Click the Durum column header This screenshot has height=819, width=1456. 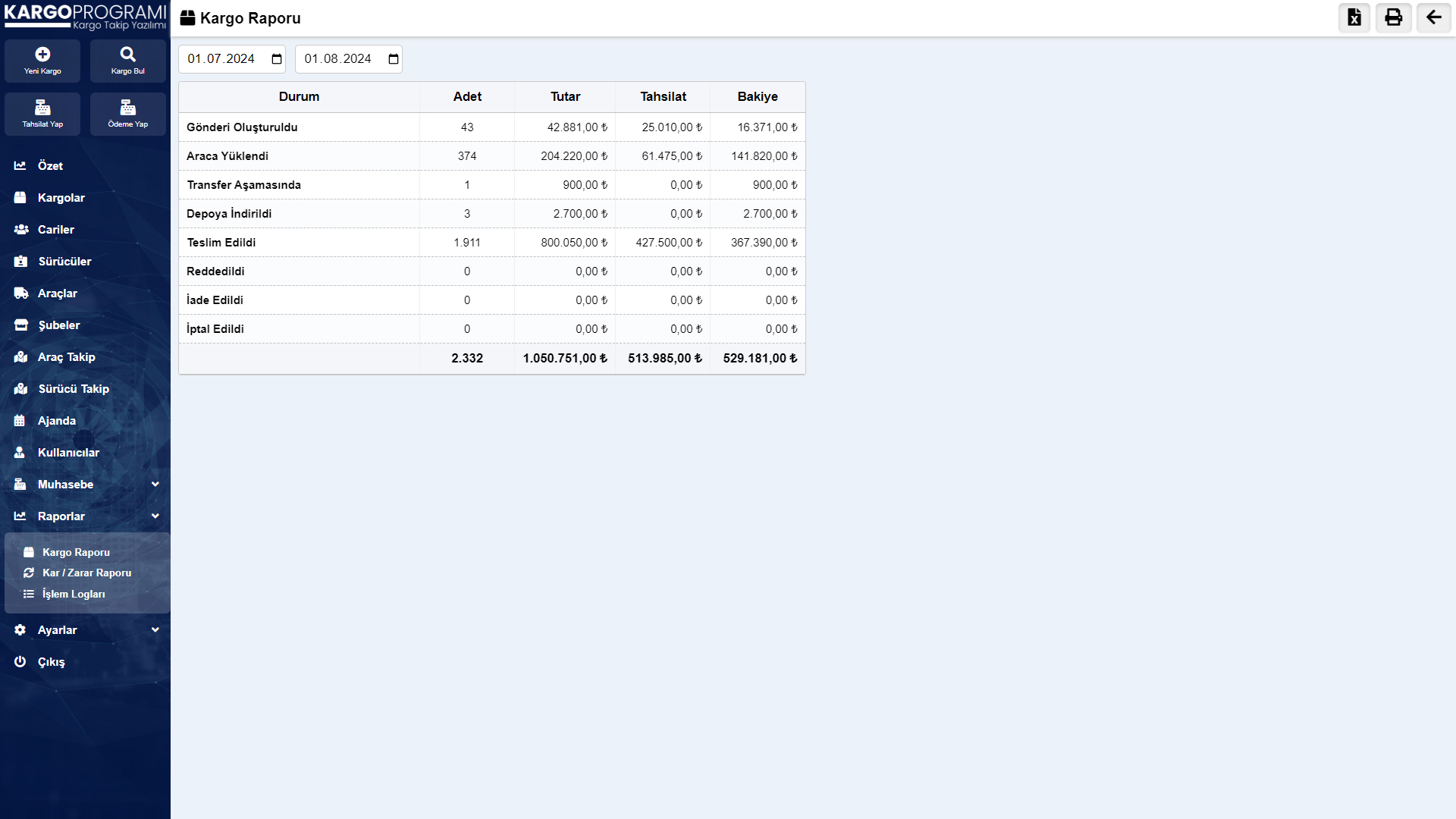299,96
